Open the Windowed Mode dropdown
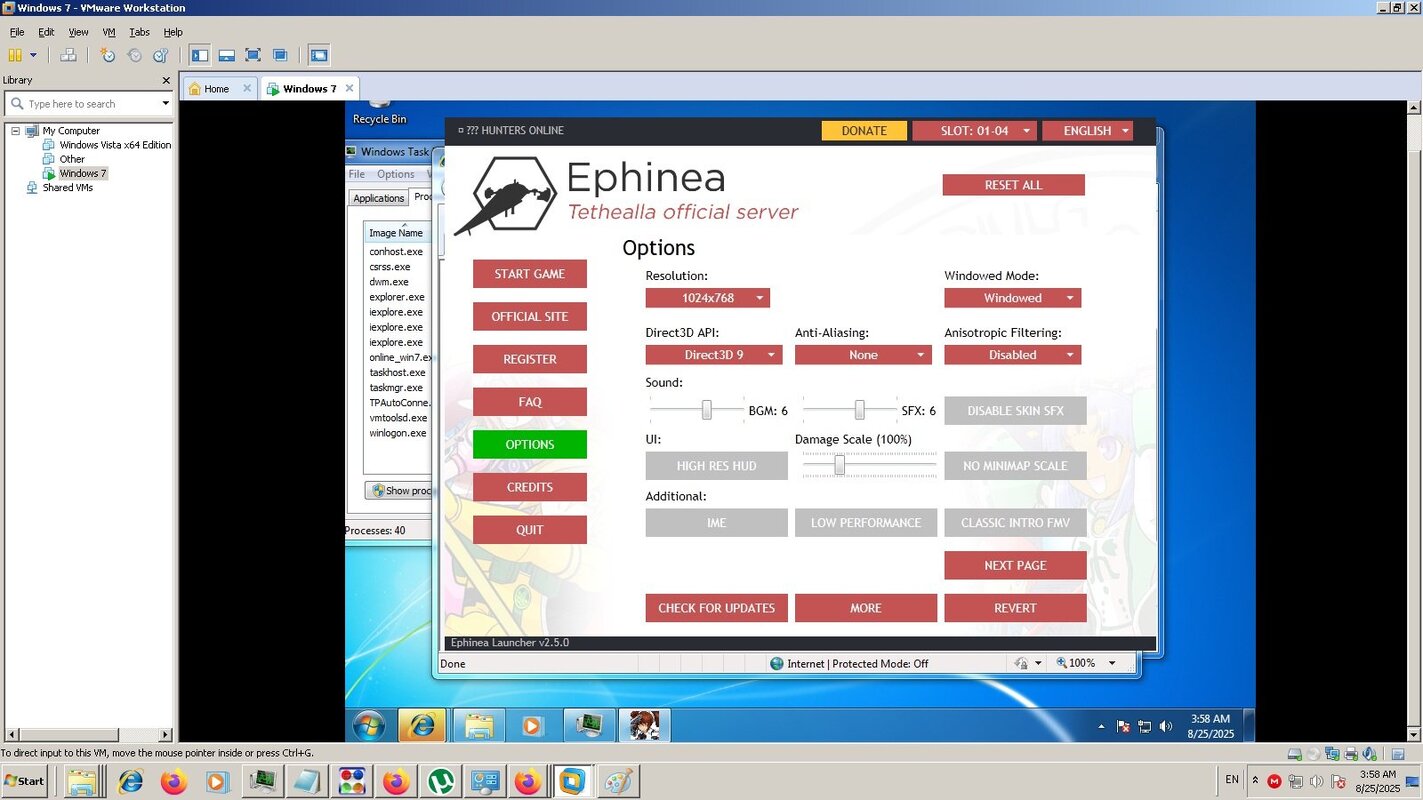 [x=1012, y=298]
